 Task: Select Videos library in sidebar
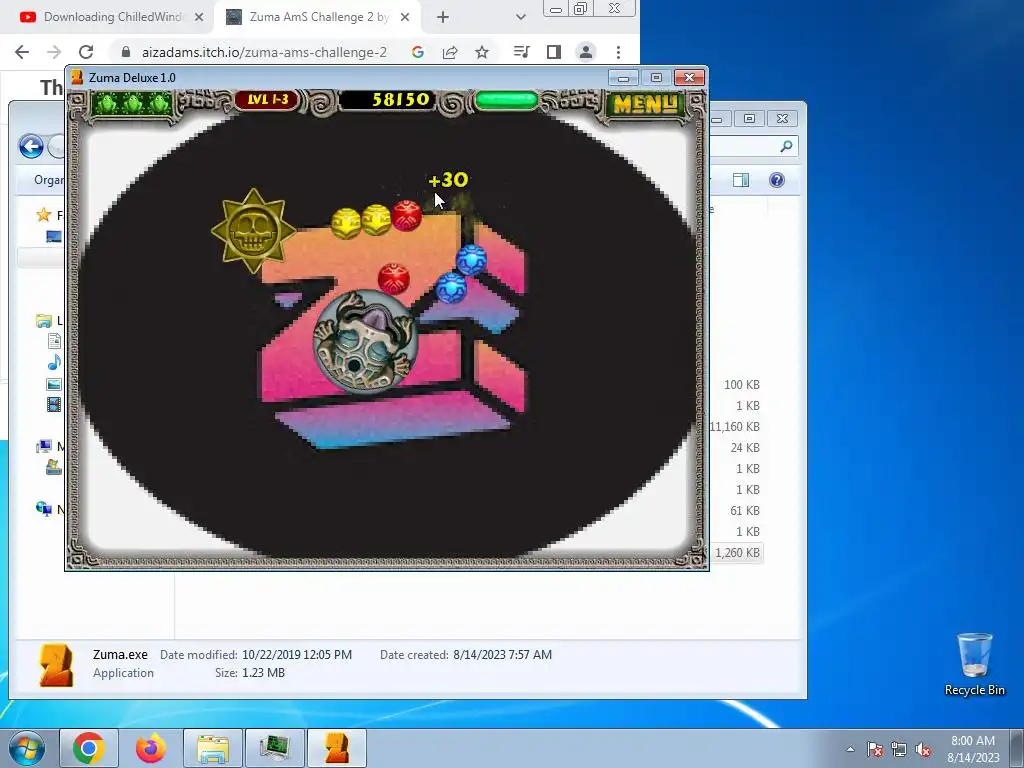54,405
